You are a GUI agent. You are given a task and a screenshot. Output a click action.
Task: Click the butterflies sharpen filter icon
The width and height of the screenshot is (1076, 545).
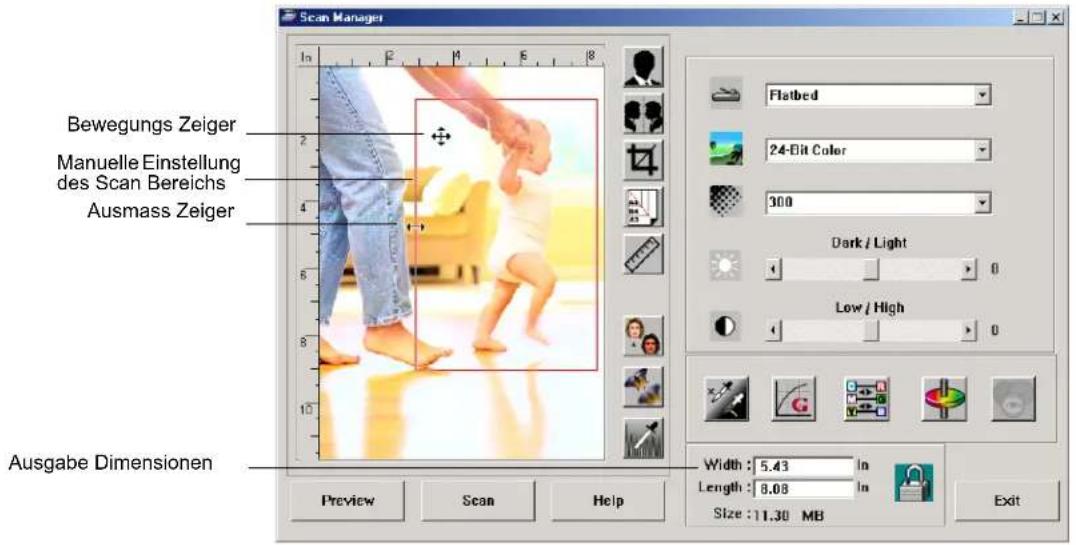[x=643, y=386]
